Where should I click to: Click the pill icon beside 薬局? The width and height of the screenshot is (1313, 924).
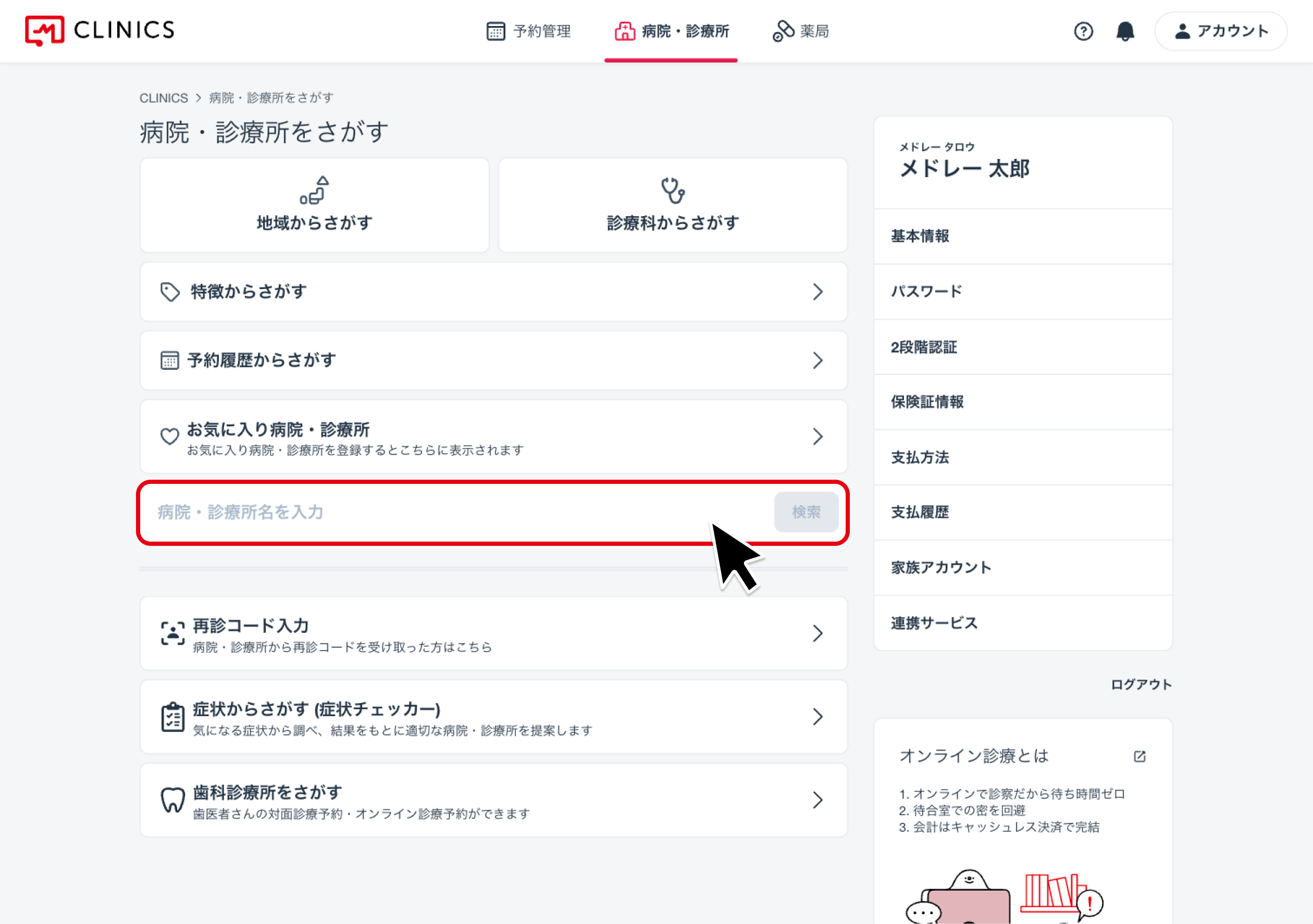(783, 31)
